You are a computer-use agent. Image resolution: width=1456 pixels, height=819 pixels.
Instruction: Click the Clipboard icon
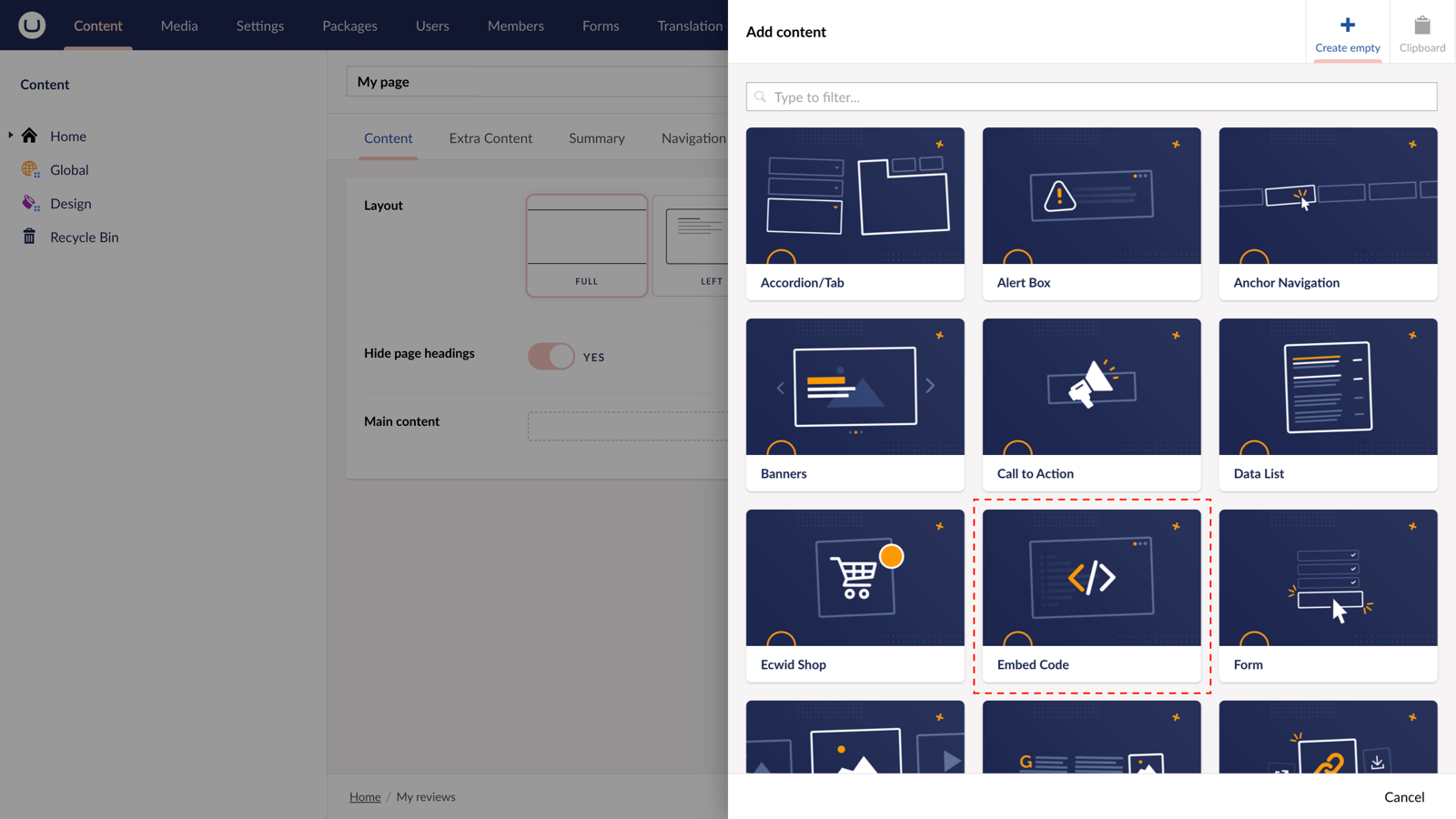pos(1422,25)
